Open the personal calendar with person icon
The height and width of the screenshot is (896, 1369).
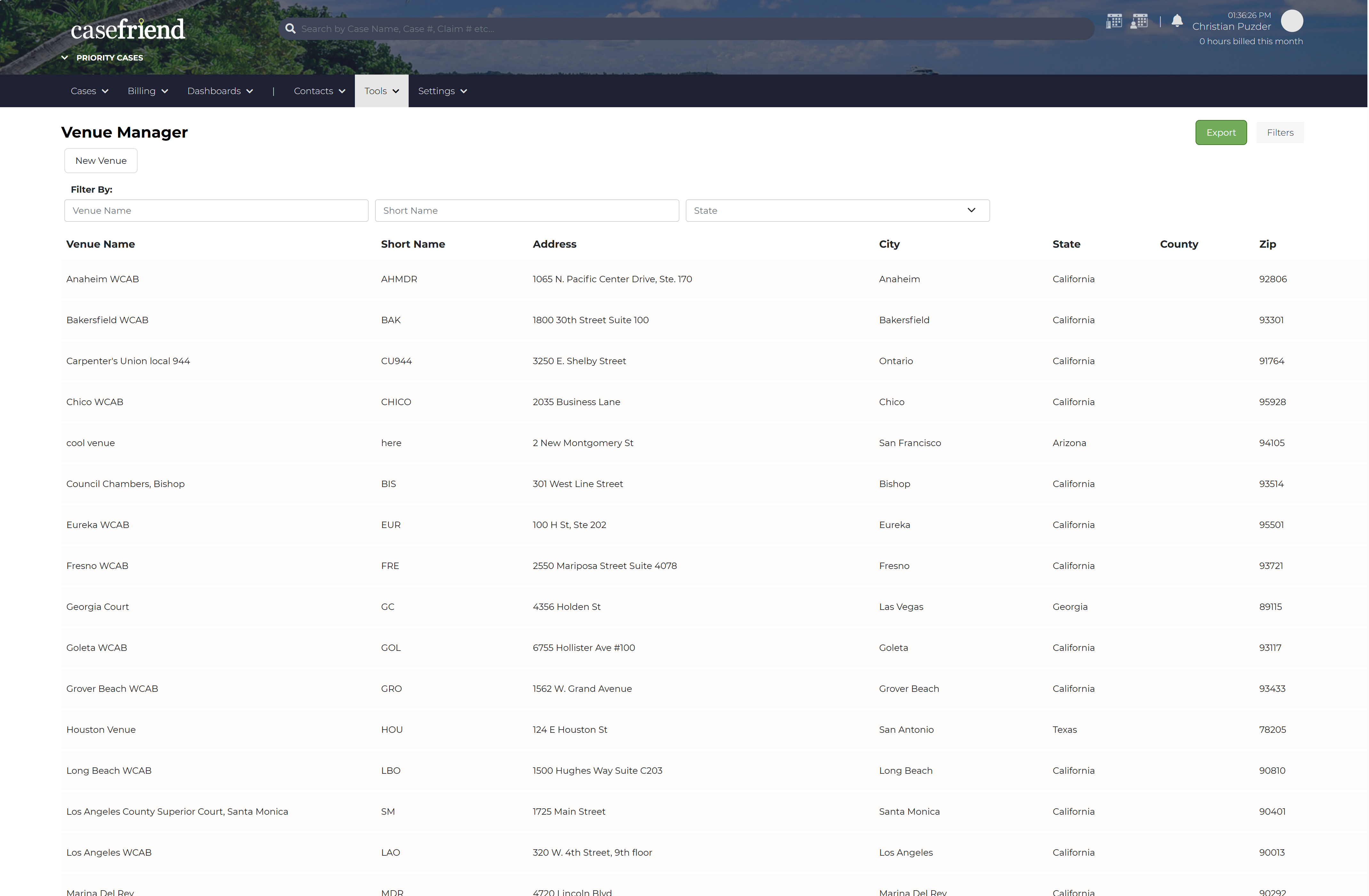[1139, 21]
